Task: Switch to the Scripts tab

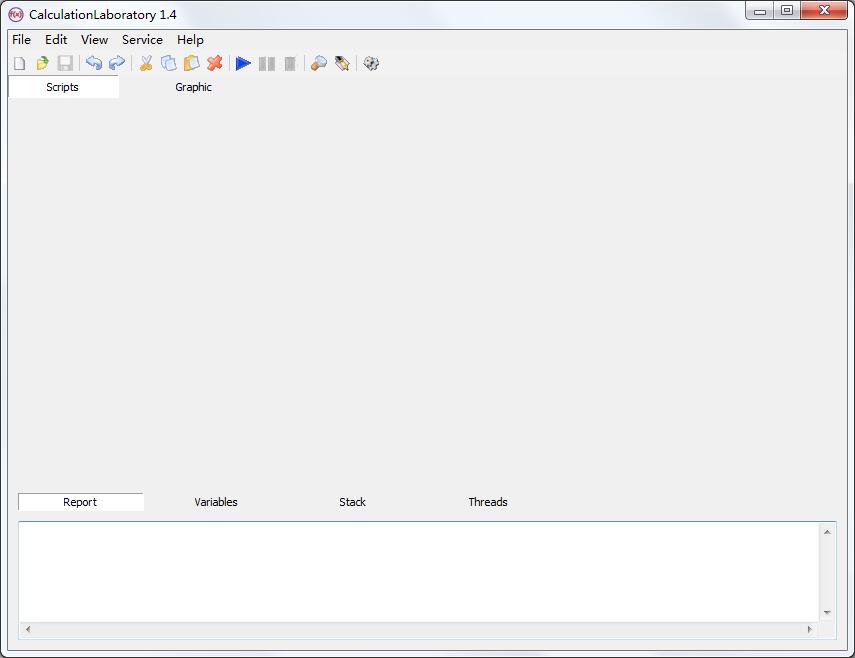Action: tap(63, 87)
